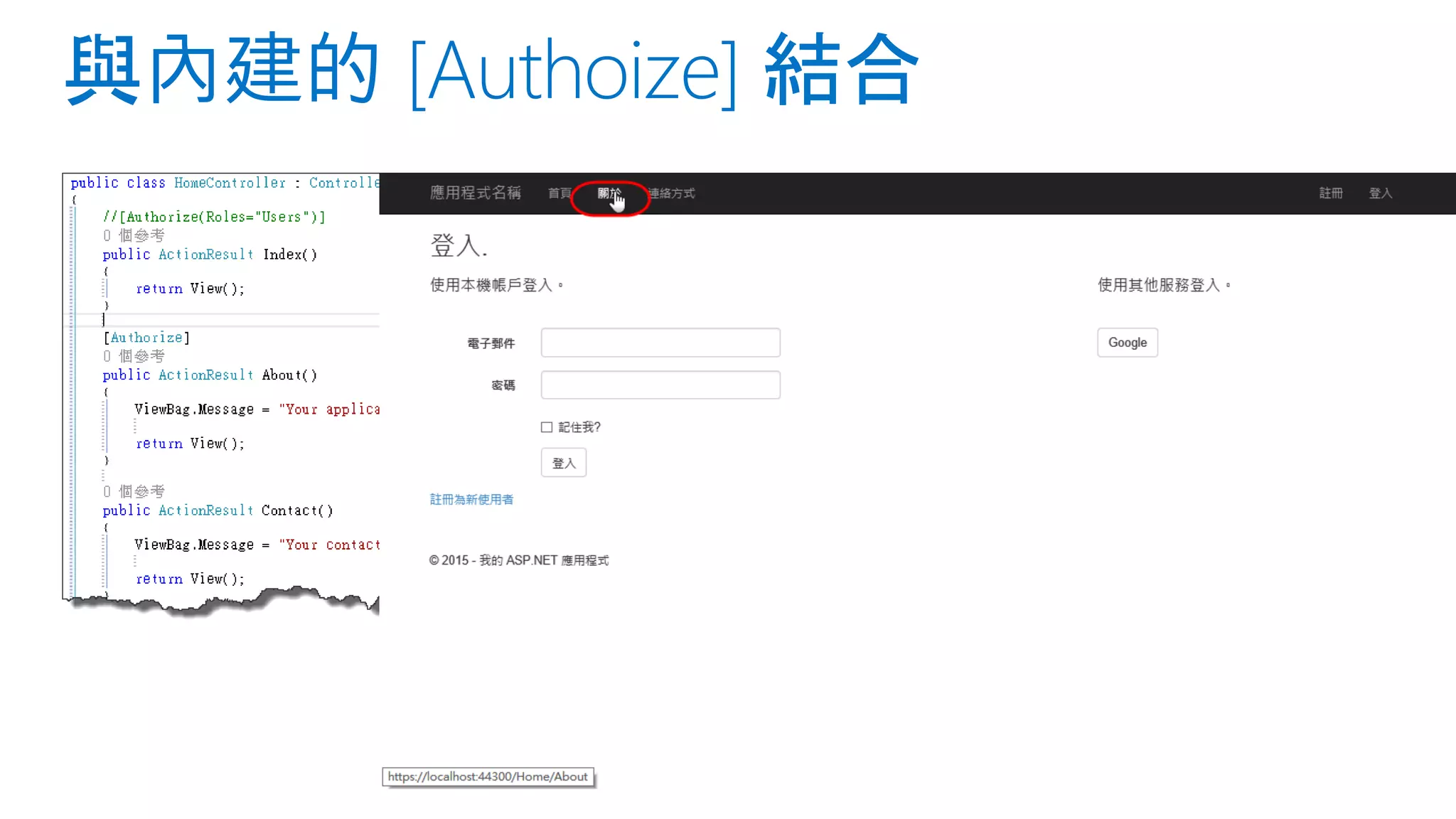The height and width of the screenshot is (819, 1456).
Task: Click 登入 in the top right navbar
Action: pyautogui.click(x=1380, y=193)
